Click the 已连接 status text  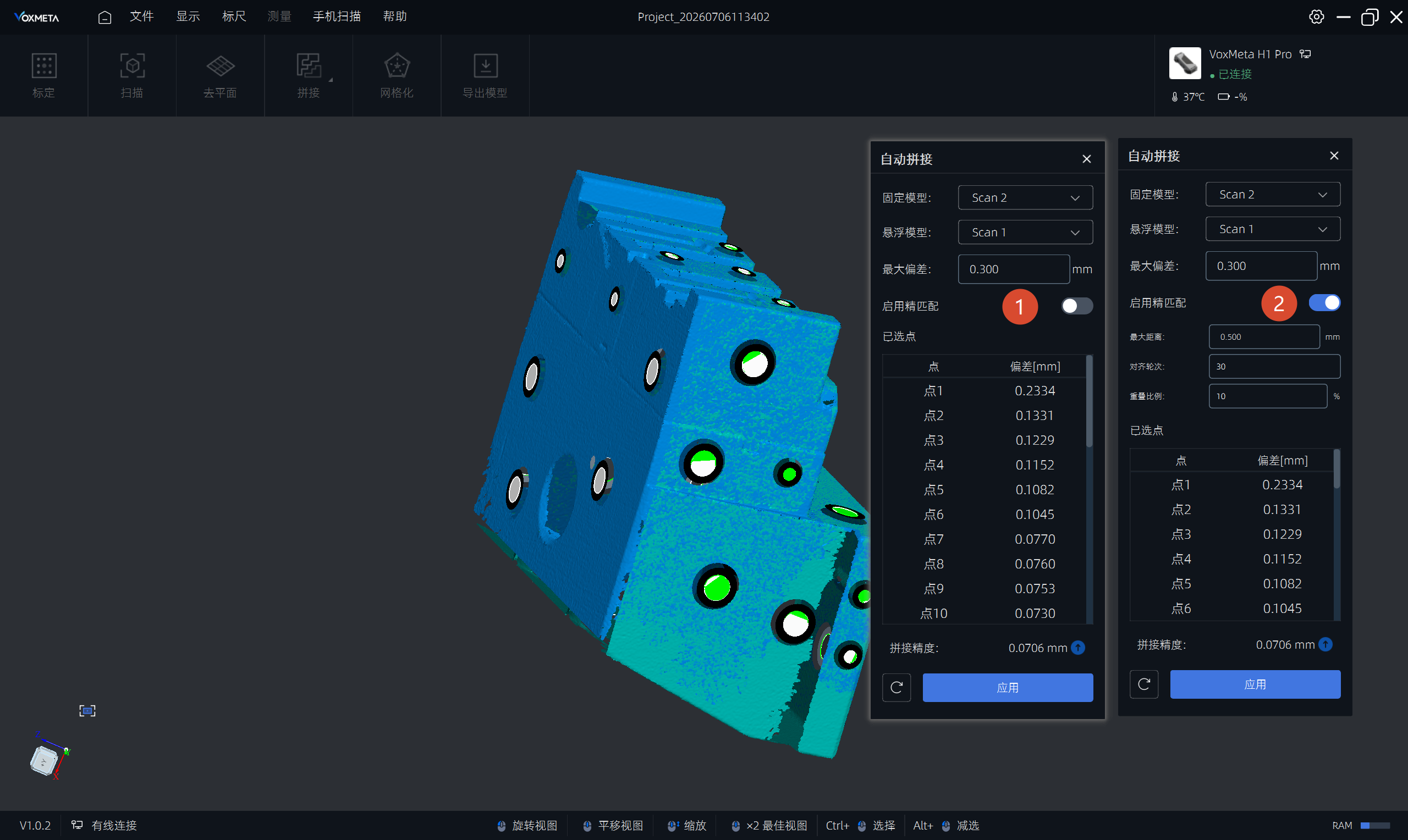[x=1235, y=74]
